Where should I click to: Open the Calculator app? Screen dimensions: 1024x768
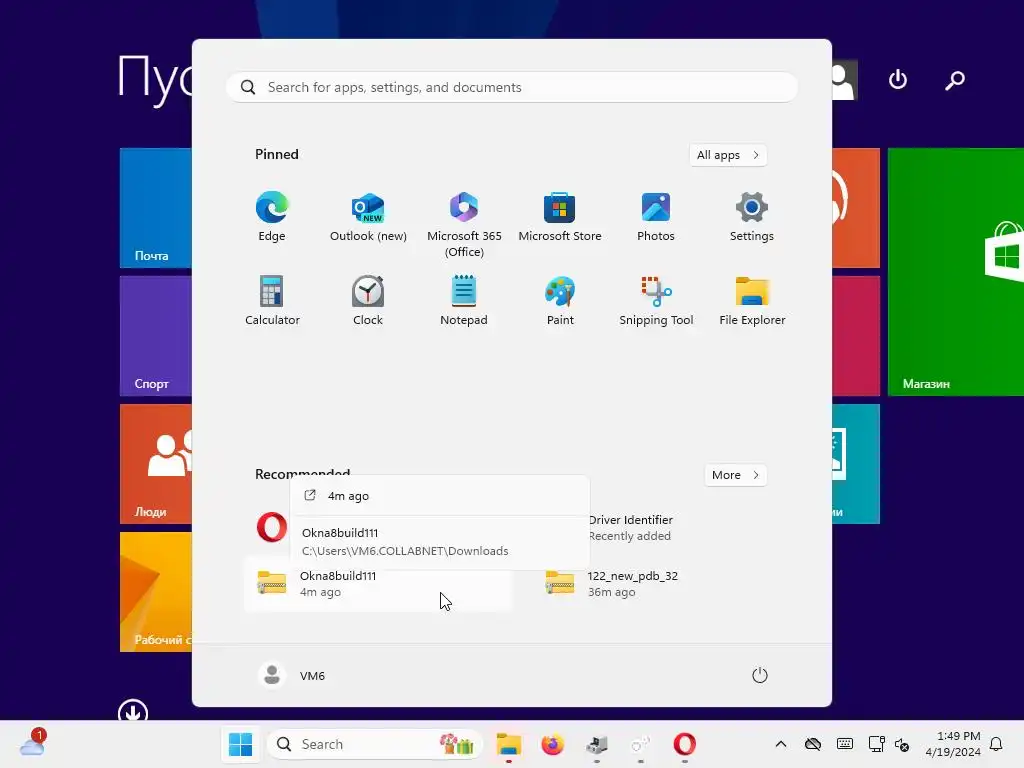[272, 301]
